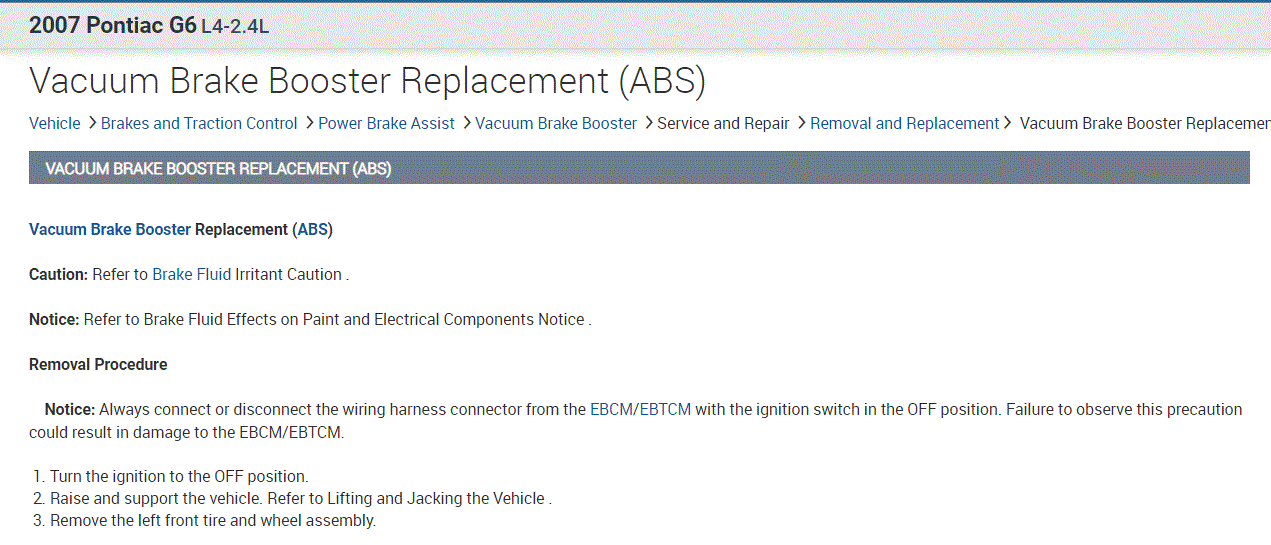Click the 2007 Pontiac G6 vehicle title
The image size is (1271, 545).
coord(112,26)
